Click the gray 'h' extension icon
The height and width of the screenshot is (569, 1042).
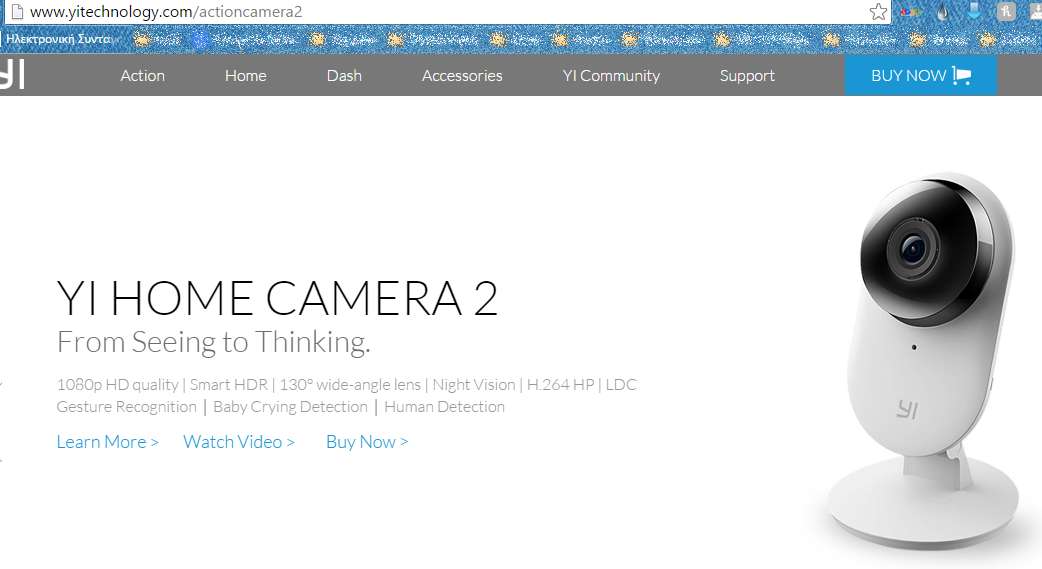pyautogui.click(x=1006, y=12)
